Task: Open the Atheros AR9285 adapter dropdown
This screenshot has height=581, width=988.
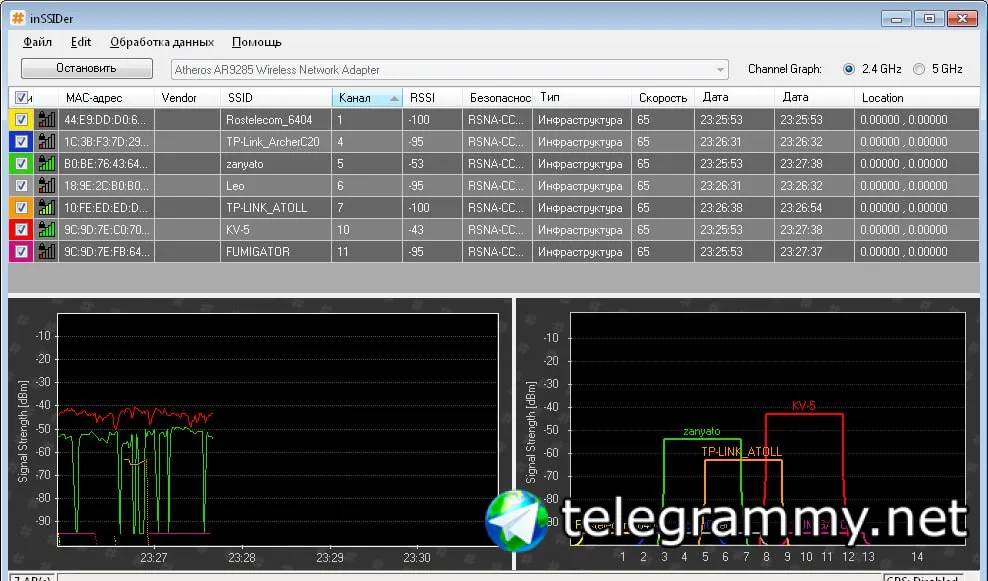Action: [x=720, y=69]
